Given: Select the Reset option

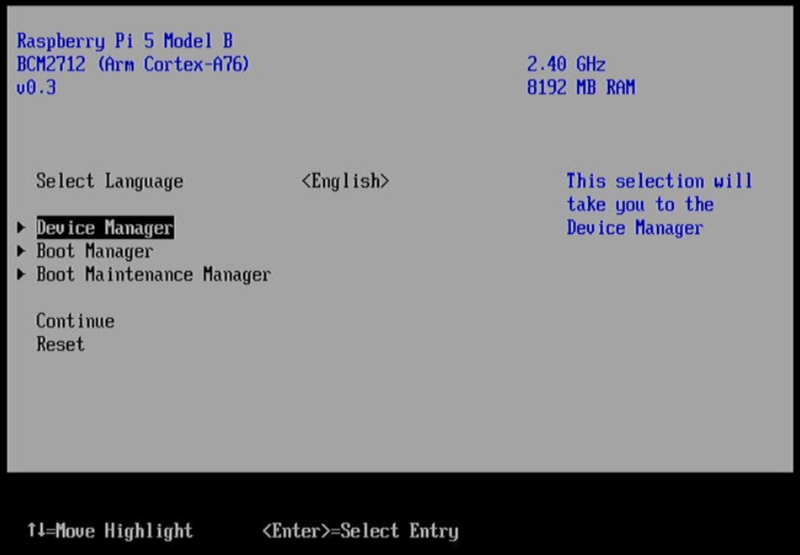Looking at the screenshot, I should (60, 344).
